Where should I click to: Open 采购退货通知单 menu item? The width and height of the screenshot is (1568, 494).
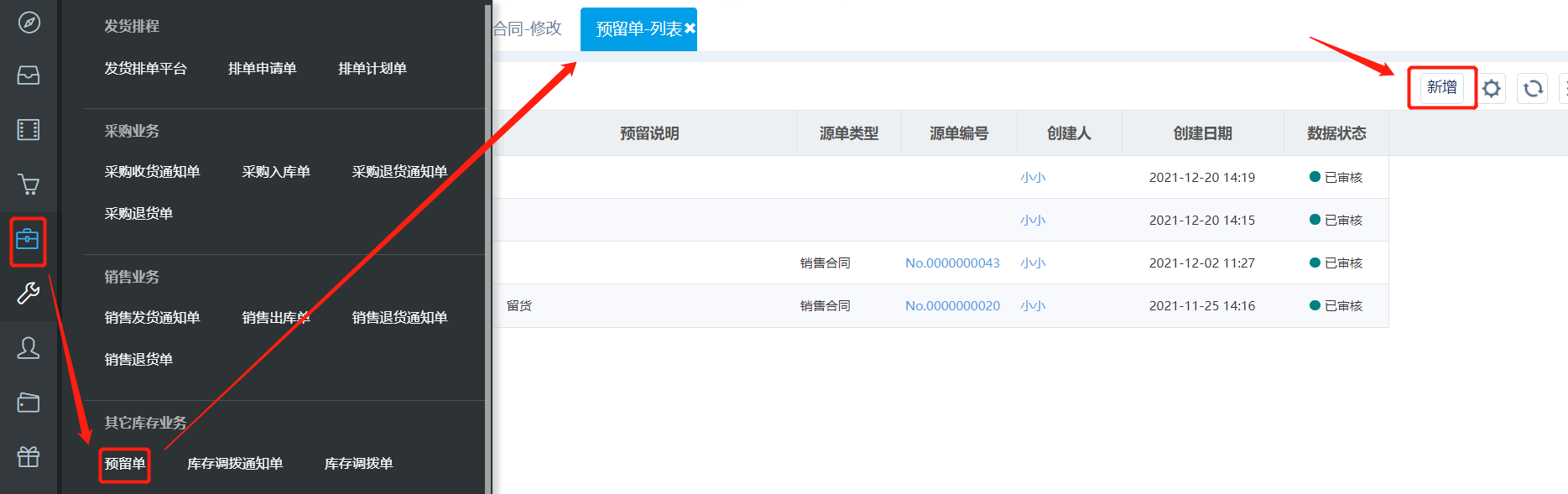400,172
